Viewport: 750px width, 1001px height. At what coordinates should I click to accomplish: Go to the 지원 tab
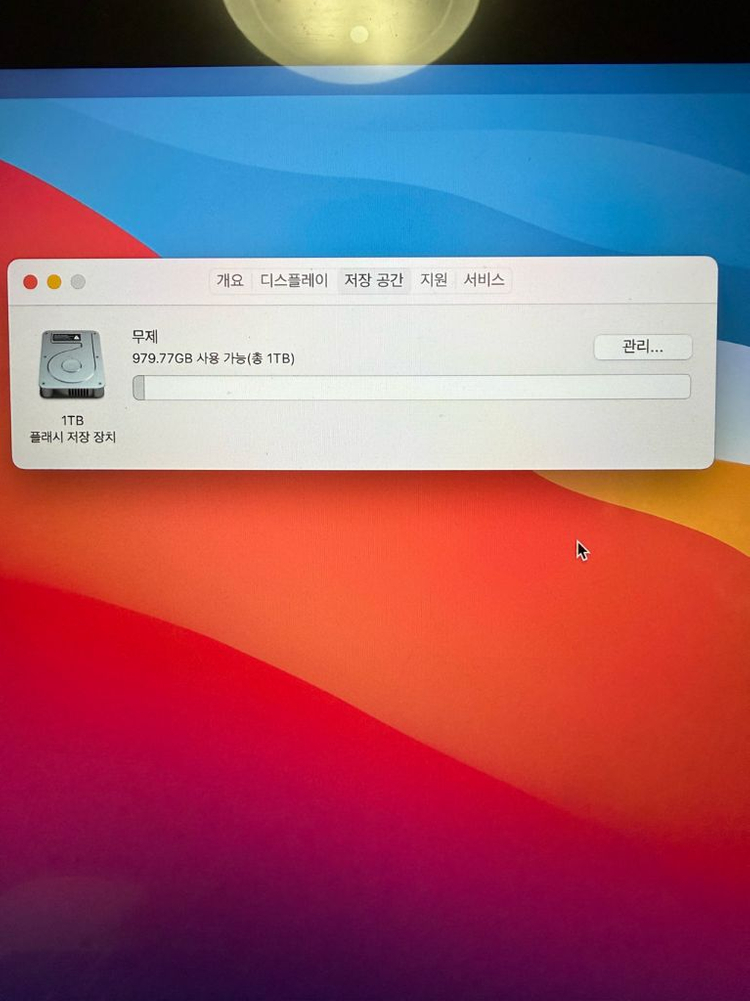point(433,280)
